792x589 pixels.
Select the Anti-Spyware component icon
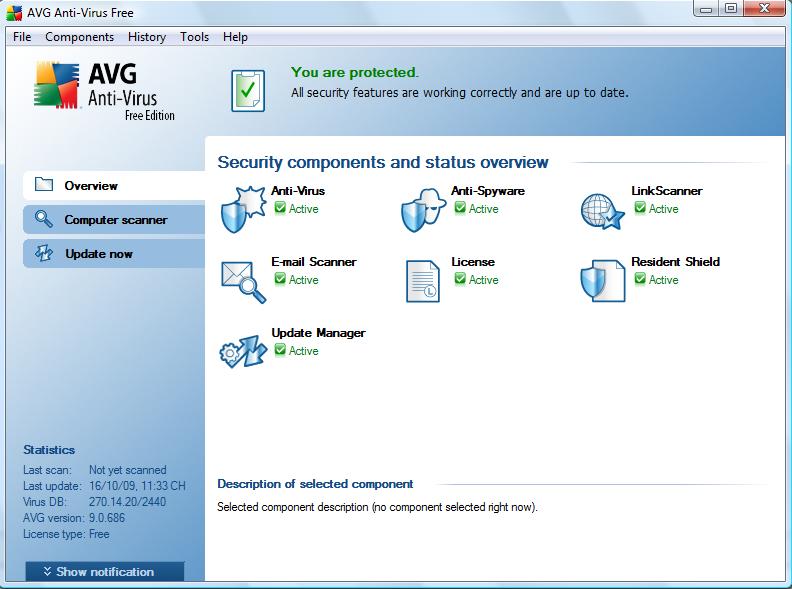[422, 209]
